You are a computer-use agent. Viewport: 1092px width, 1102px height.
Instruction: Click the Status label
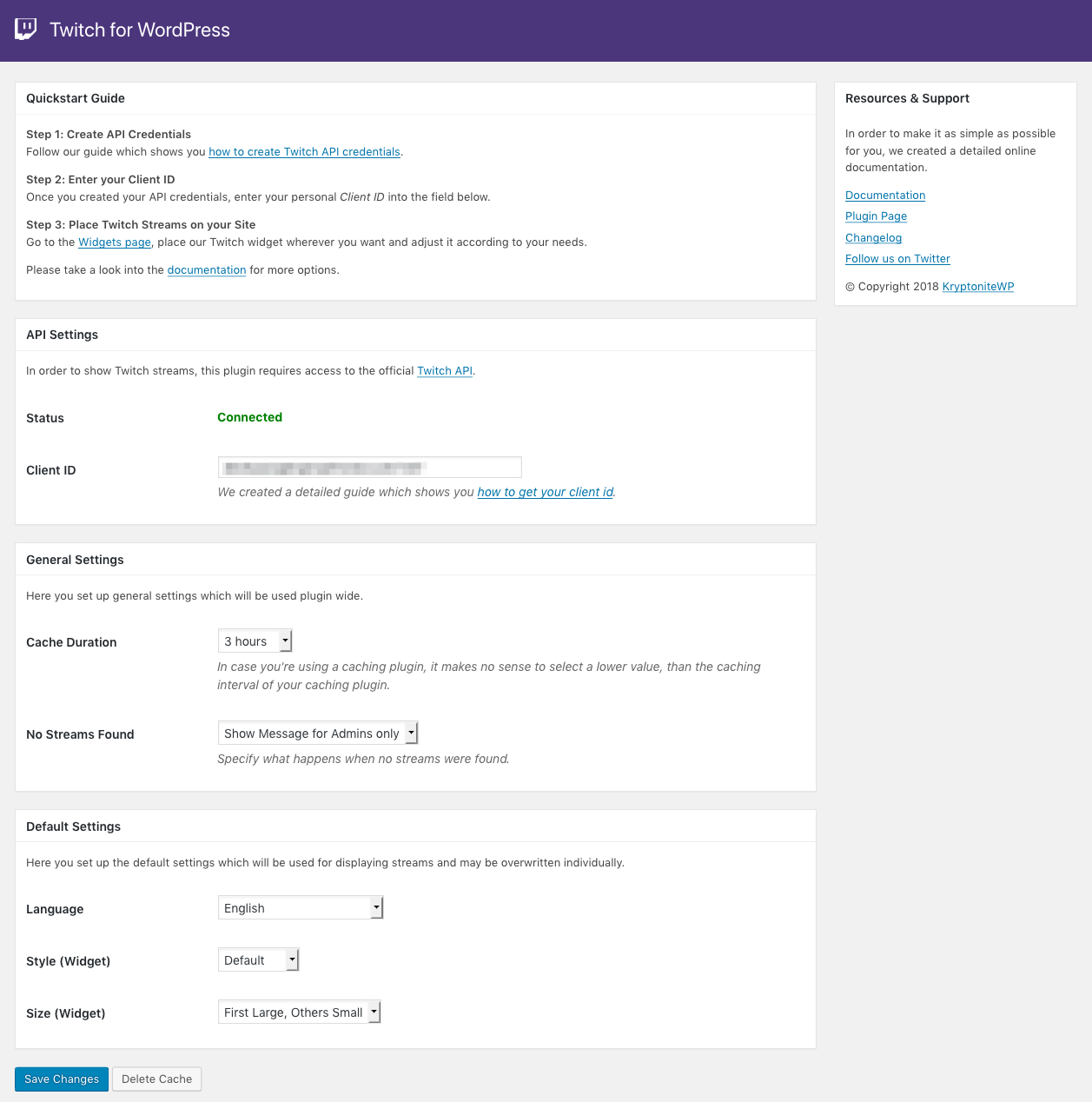(45, 418)
